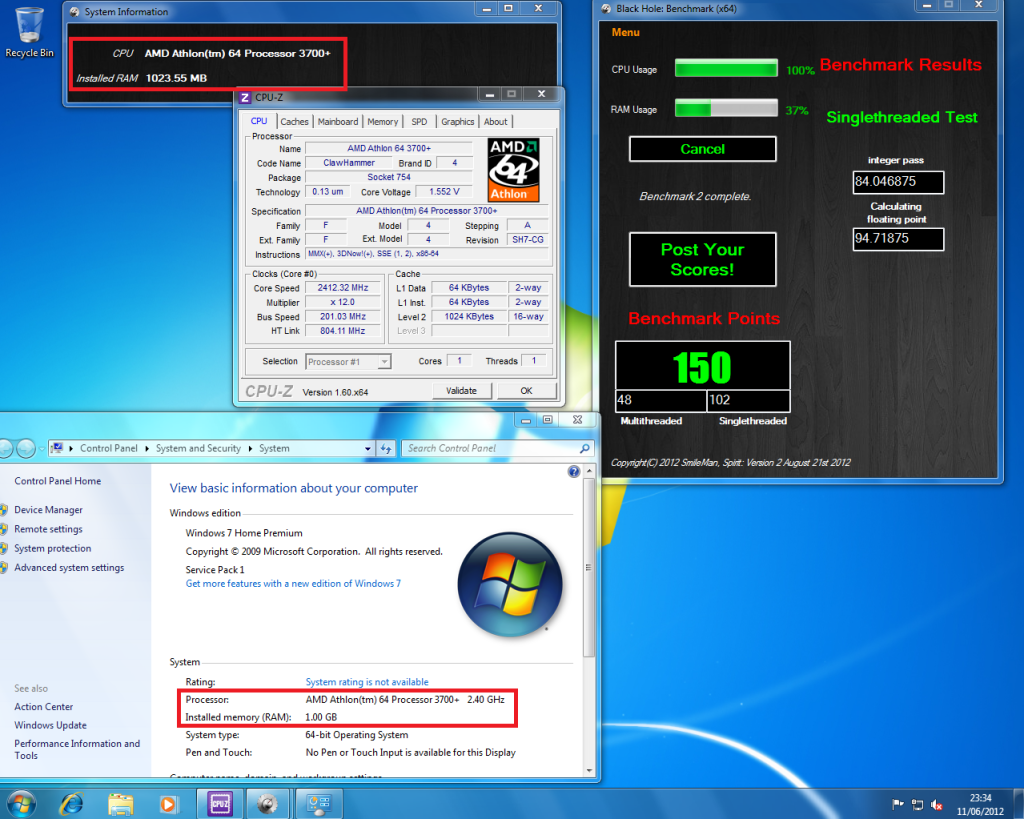Click the Black Hole Benchmark title bar icon
The image size is (1024, 819).
[x=606, y=8]
